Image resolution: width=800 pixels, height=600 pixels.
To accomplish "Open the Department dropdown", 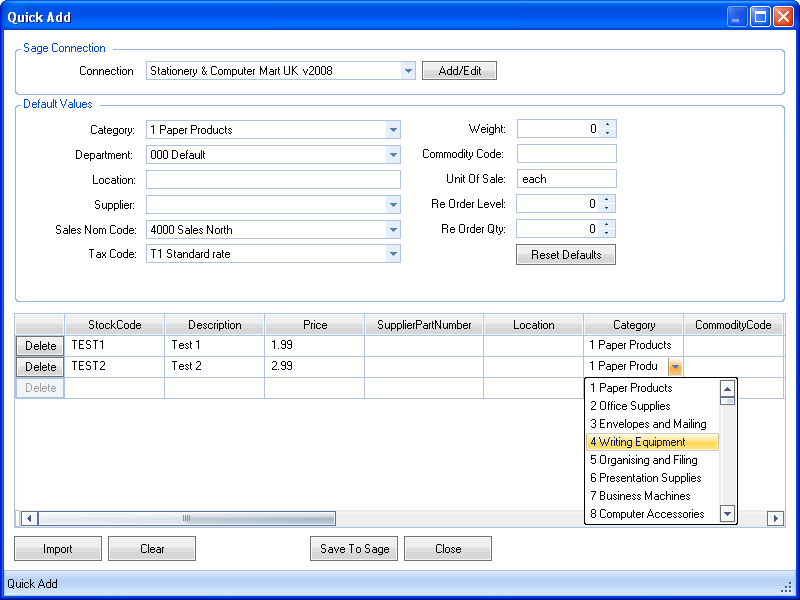I will tap(393, 155).
